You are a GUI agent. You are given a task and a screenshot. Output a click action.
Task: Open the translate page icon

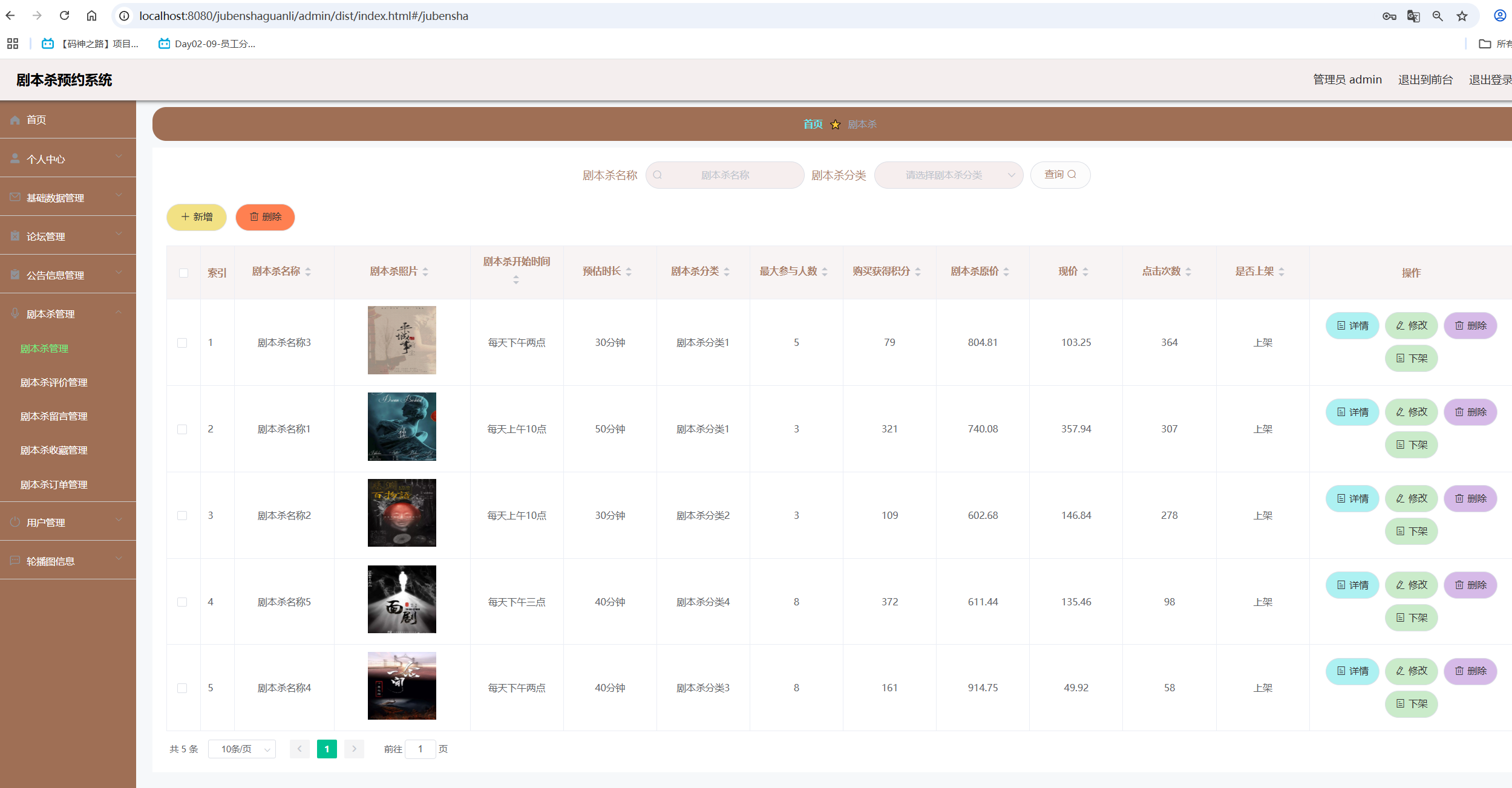coord(1413,16)
